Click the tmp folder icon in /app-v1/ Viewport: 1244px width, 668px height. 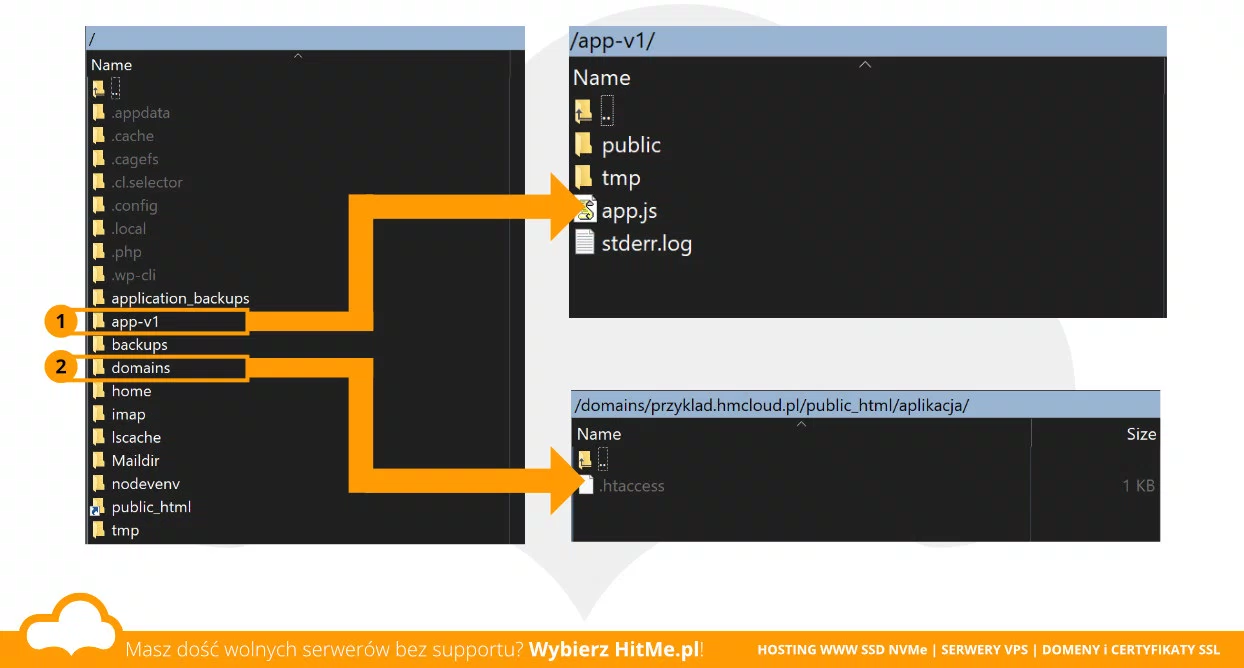tap(584, 178)
